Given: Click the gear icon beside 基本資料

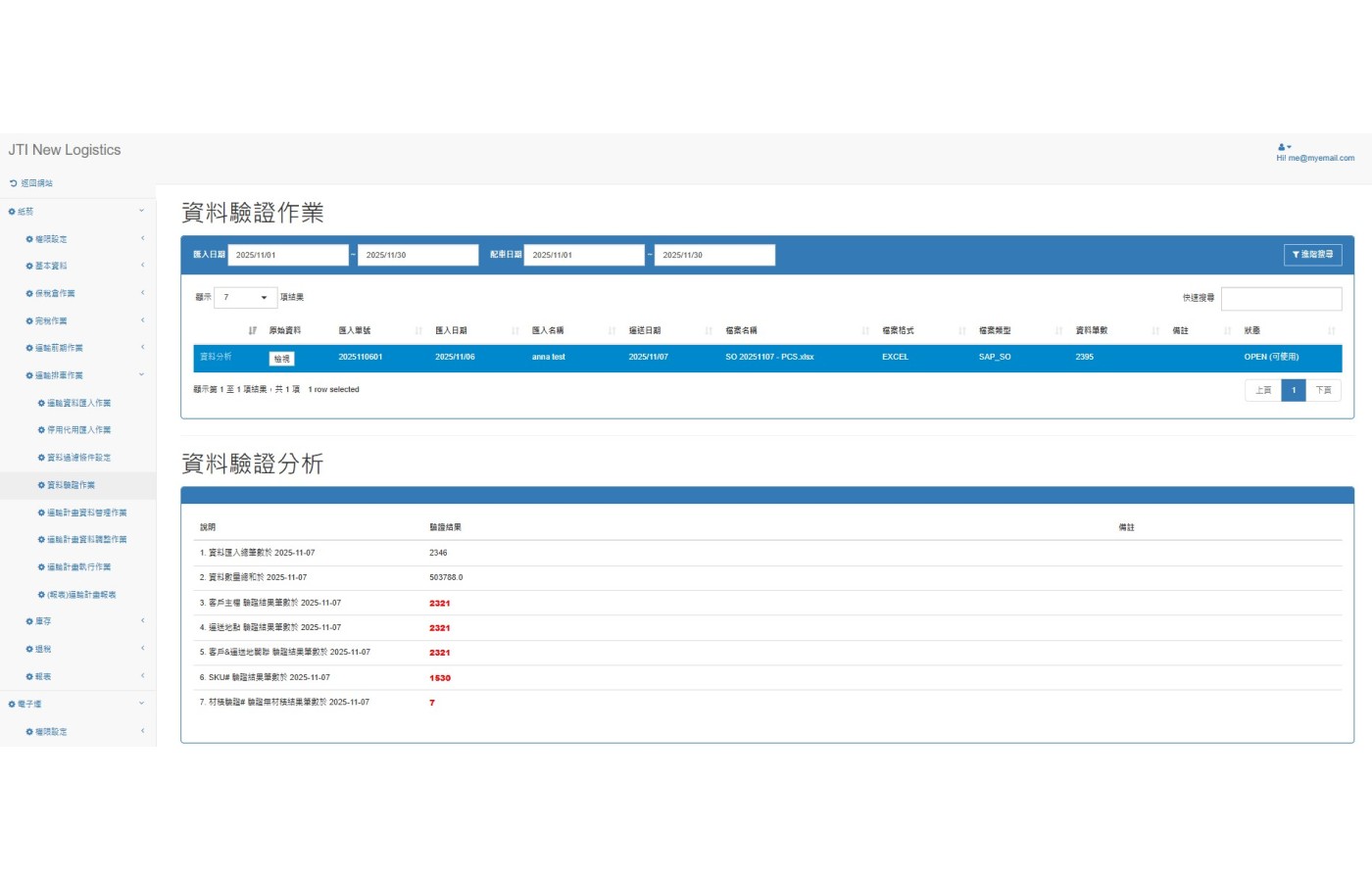Looking at the screenshot, I should pos(29,267).
